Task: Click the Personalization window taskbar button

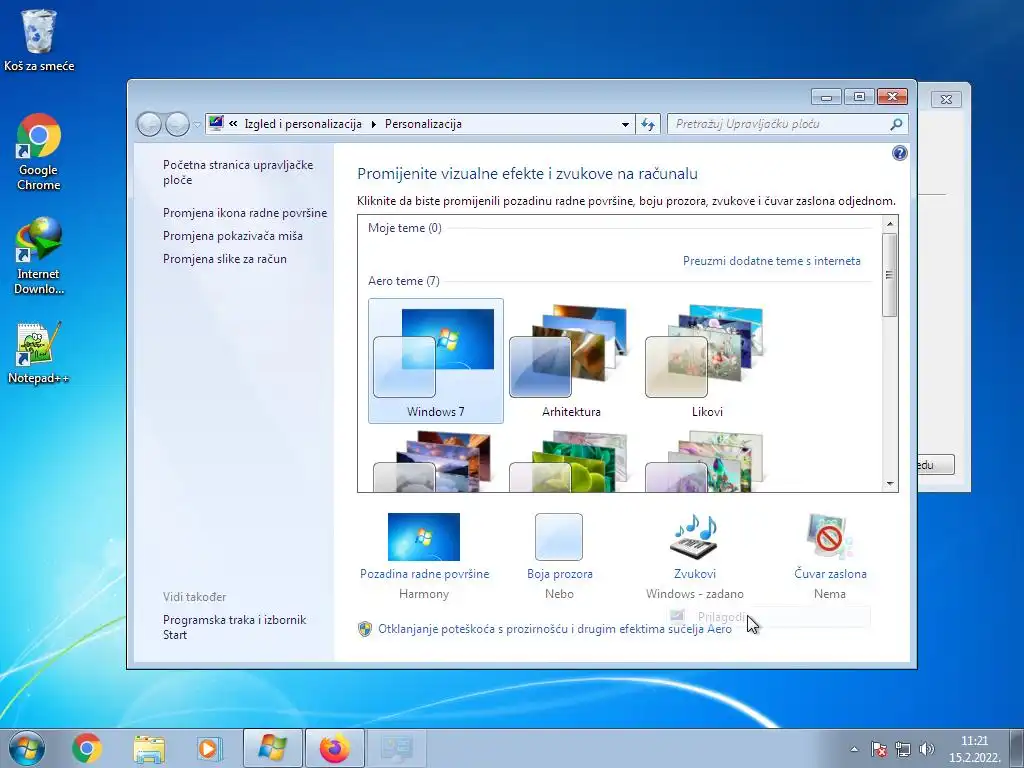Action: click(x=396, y=748)
